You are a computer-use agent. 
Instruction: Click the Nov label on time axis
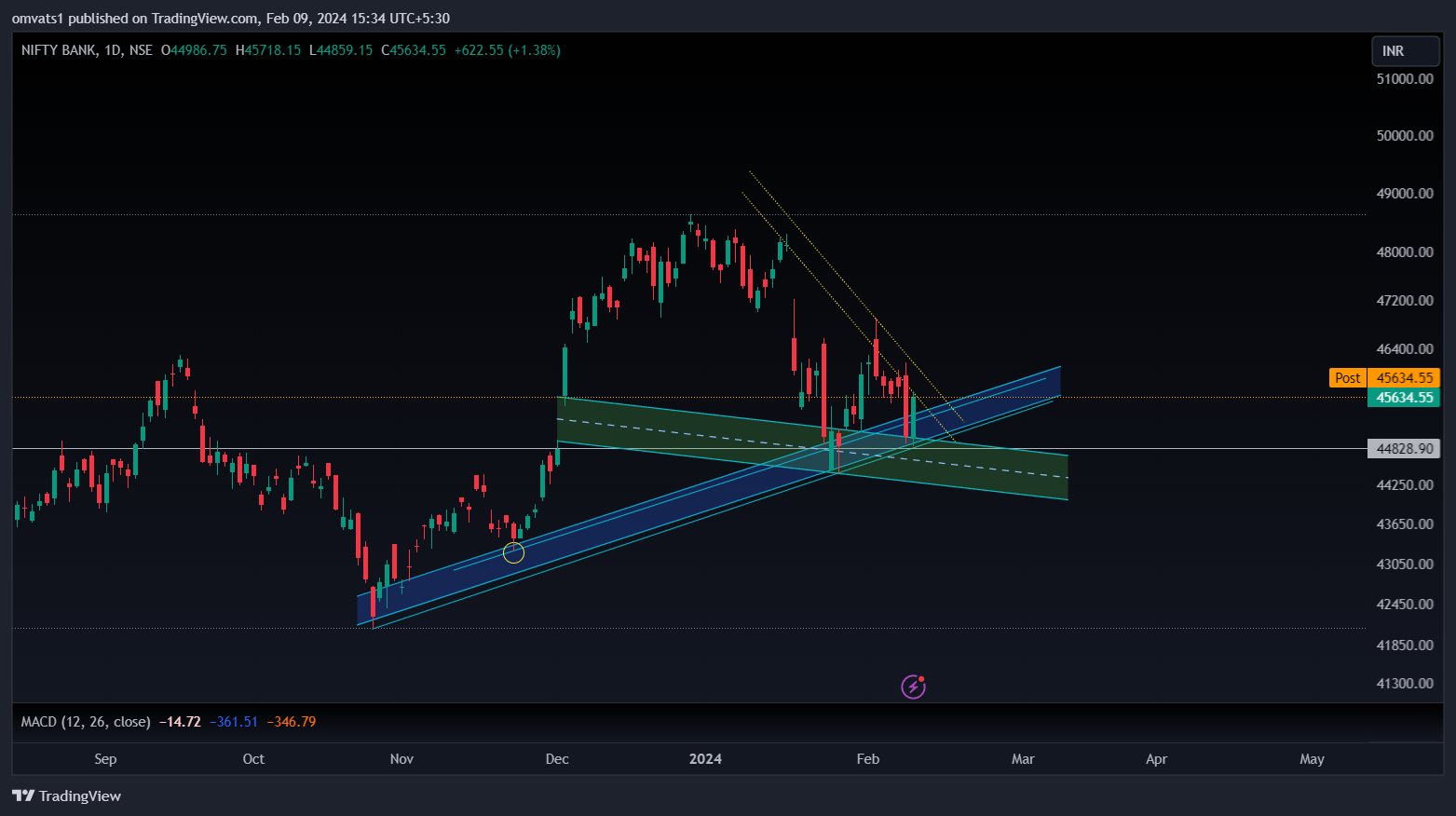(401, 759)
